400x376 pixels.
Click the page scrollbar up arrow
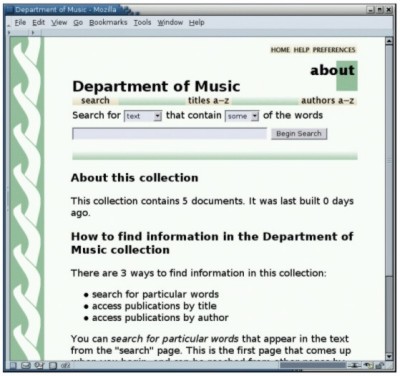(389, 41)
